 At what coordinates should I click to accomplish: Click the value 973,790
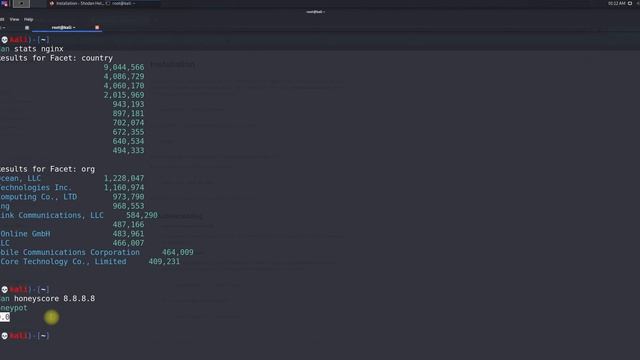pos(128,197)
